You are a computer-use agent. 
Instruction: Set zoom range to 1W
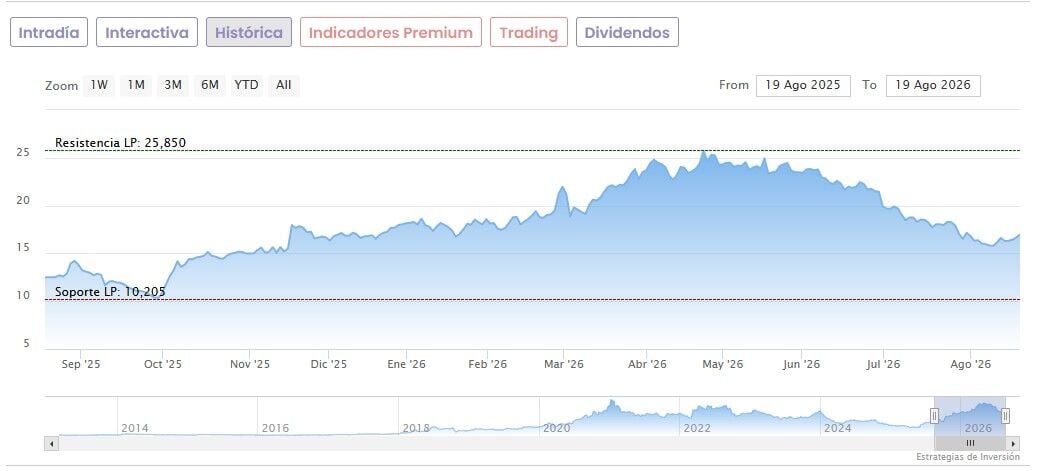click(x=99, y=85)
